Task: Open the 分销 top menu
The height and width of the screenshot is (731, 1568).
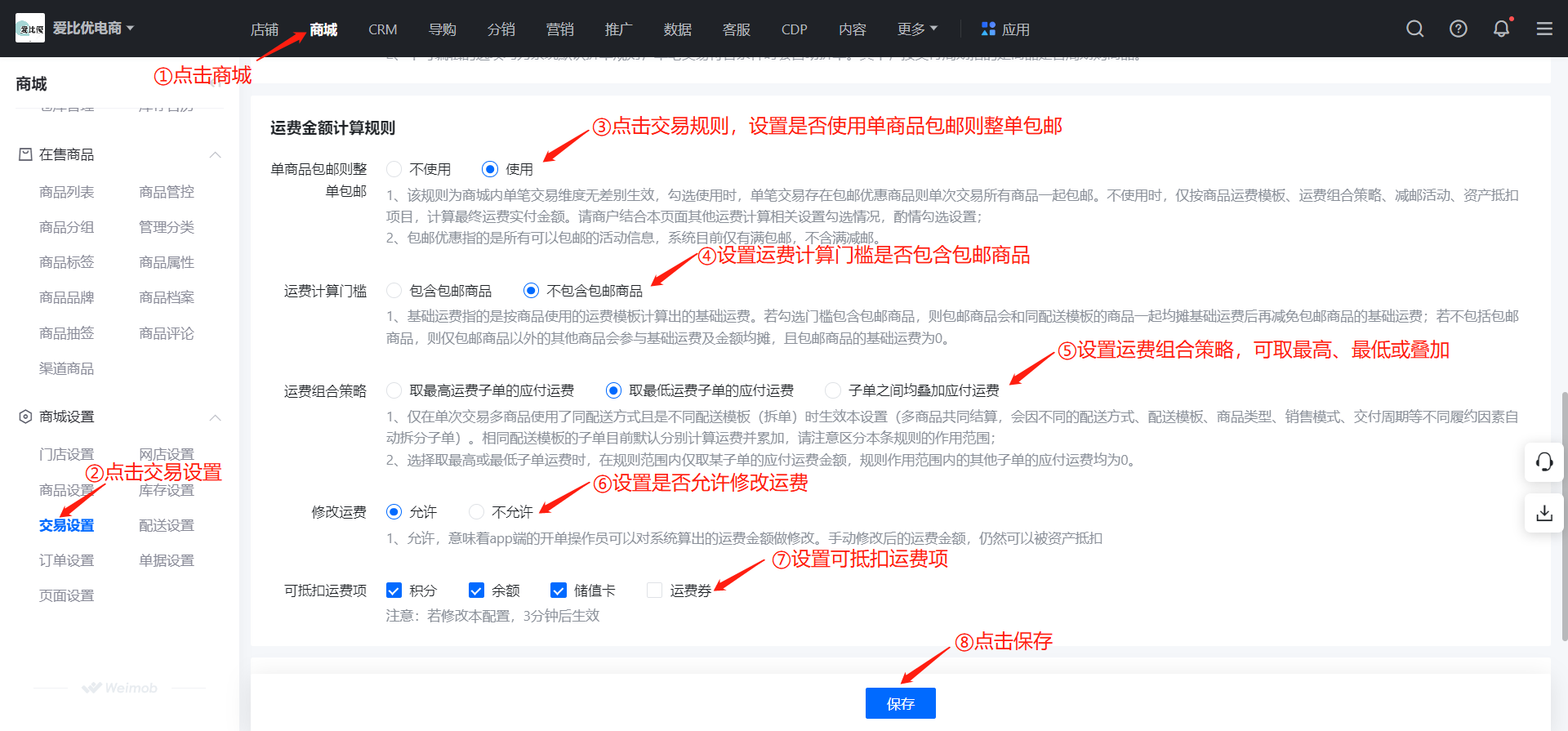Action: coord(501,29)
